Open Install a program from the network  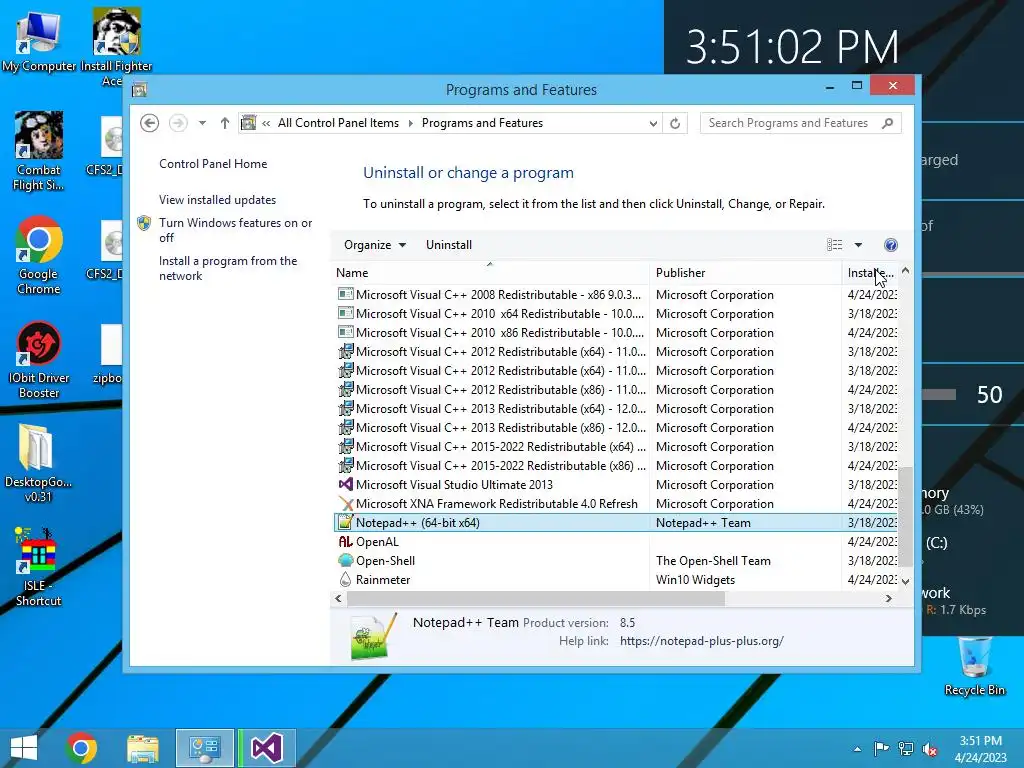[x=228, y=268]
